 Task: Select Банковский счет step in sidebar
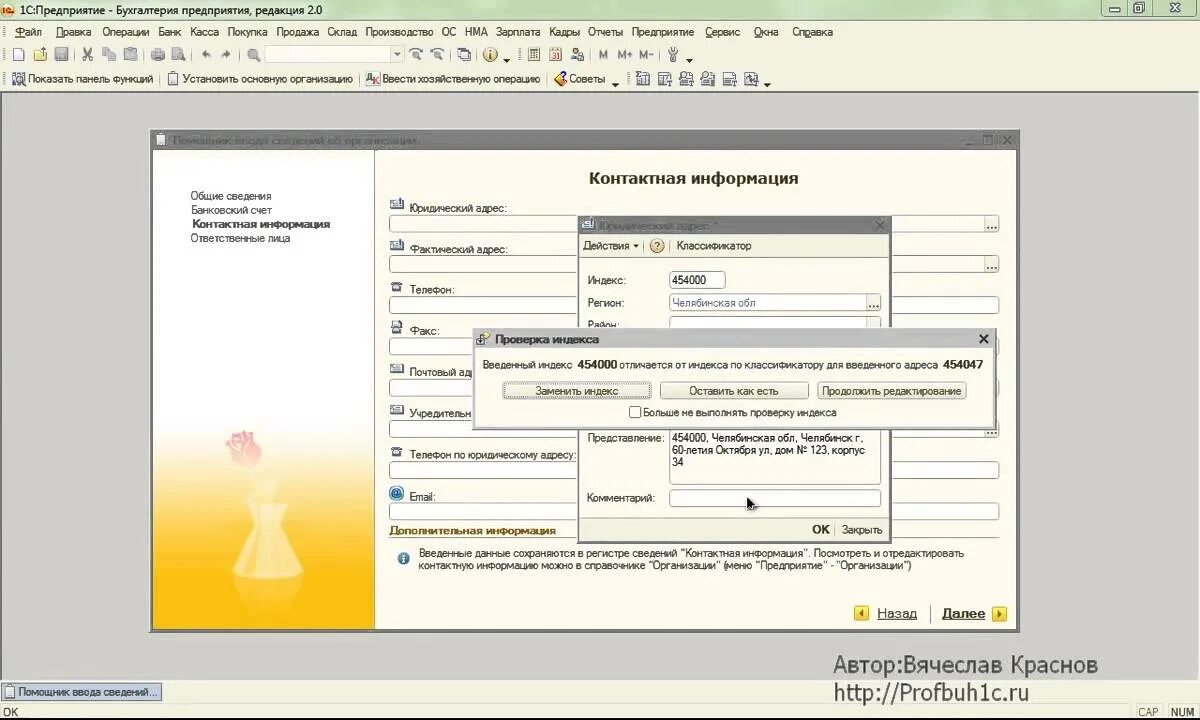click(x=231, y=210)
